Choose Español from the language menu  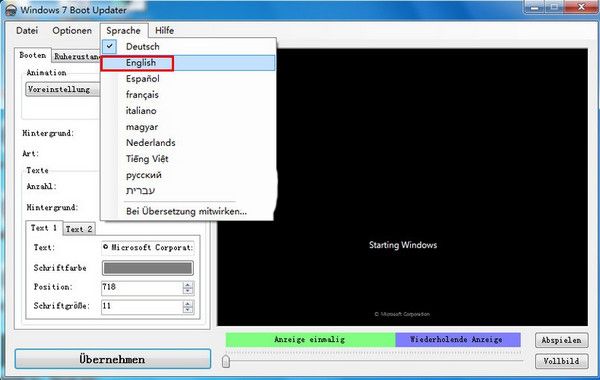(188, 79)
